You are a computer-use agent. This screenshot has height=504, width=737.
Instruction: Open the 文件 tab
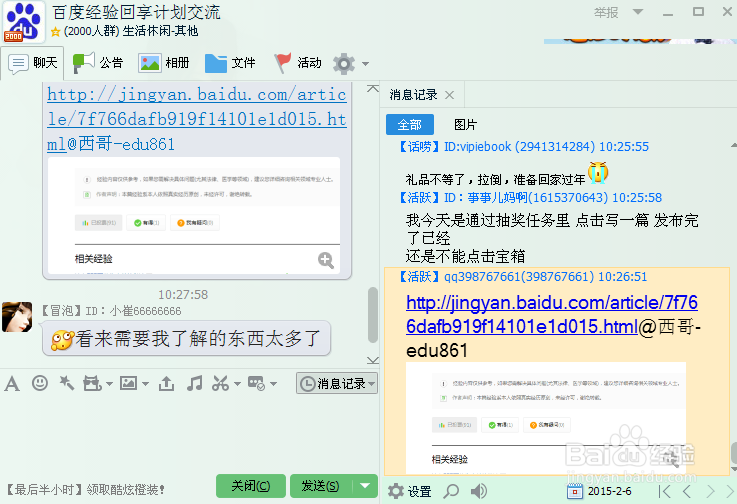pos(230,63)
